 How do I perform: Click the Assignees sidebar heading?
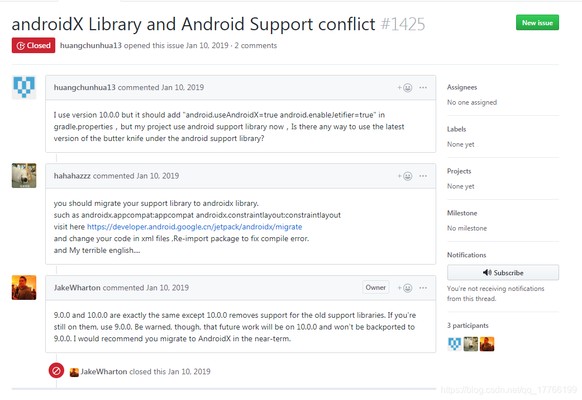pyautogui.click(x=462, y=87)
